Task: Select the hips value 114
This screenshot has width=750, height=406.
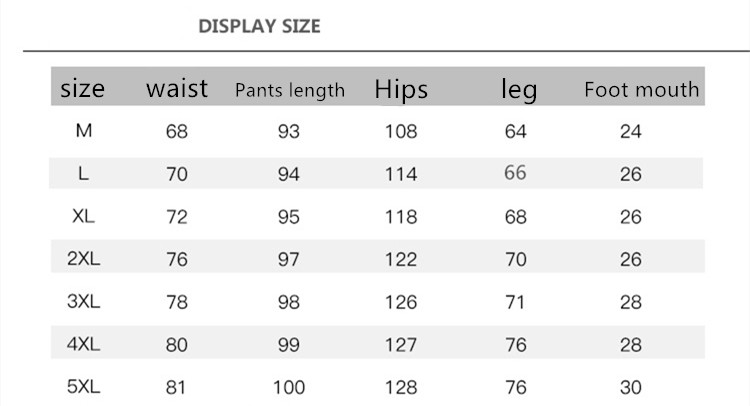Action: point(401,173)
